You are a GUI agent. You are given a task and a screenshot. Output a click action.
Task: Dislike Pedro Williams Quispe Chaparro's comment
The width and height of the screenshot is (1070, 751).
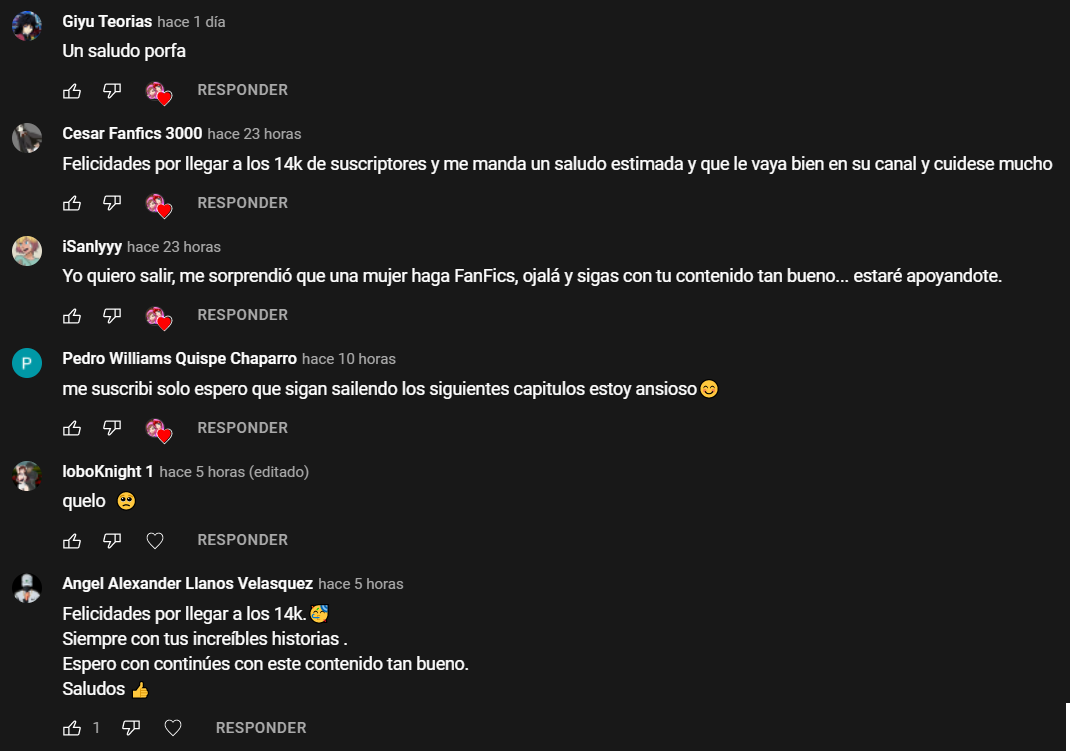[x=112, y=428]
